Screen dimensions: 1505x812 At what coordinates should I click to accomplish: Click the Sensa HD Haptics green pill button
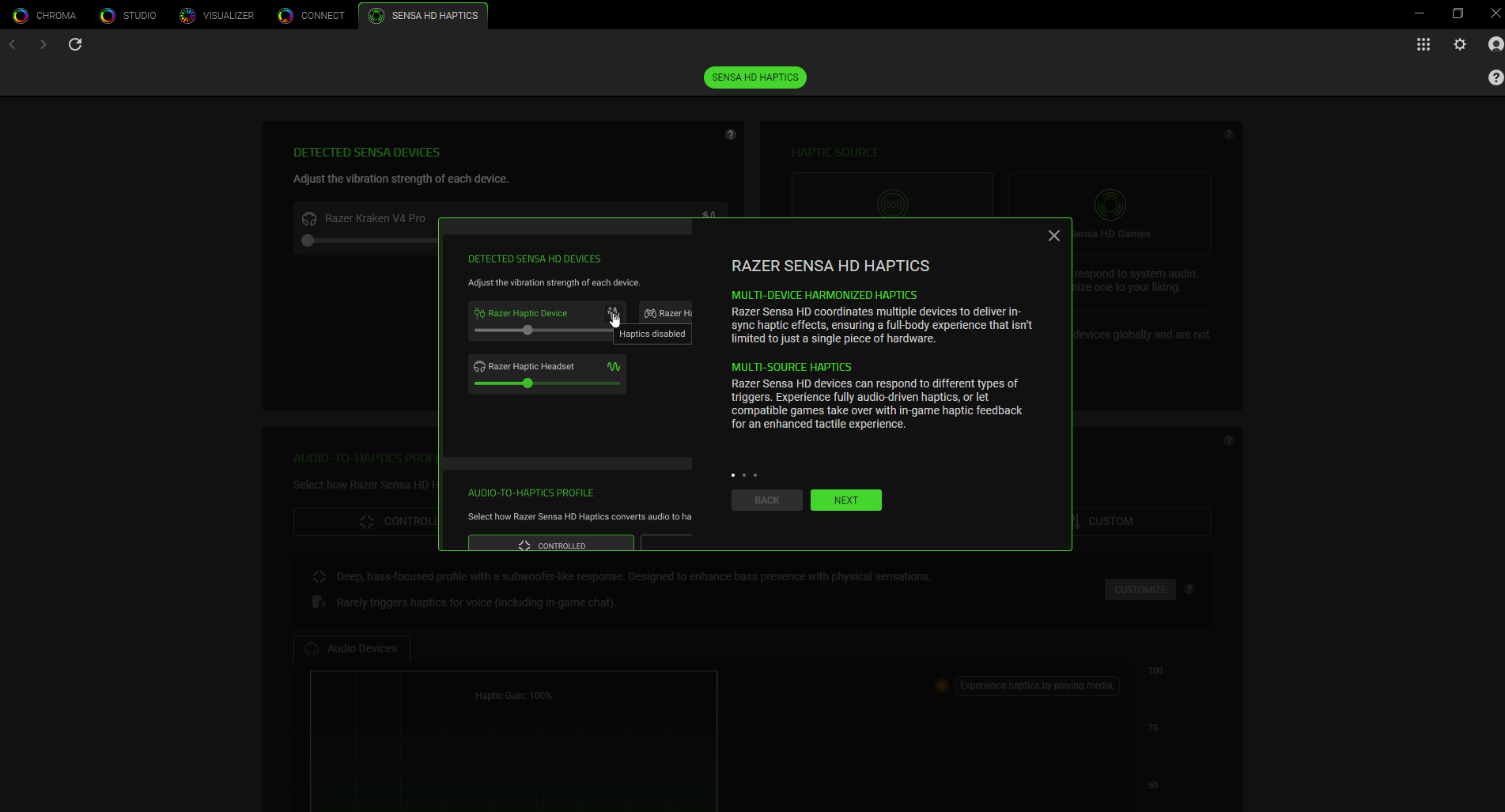[x=754, y=77]
